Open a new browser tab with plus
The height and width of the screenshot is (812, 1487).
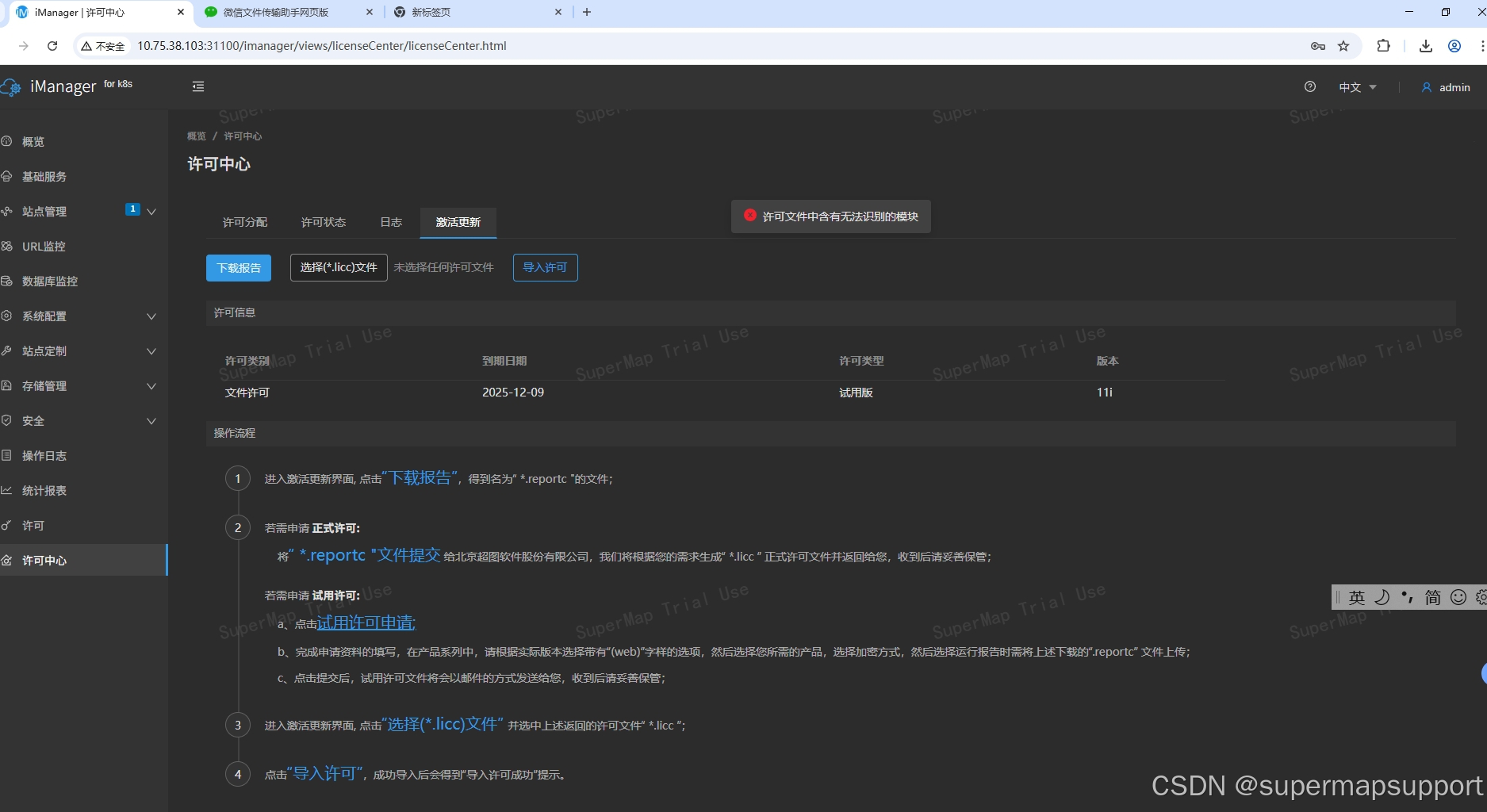587,12
